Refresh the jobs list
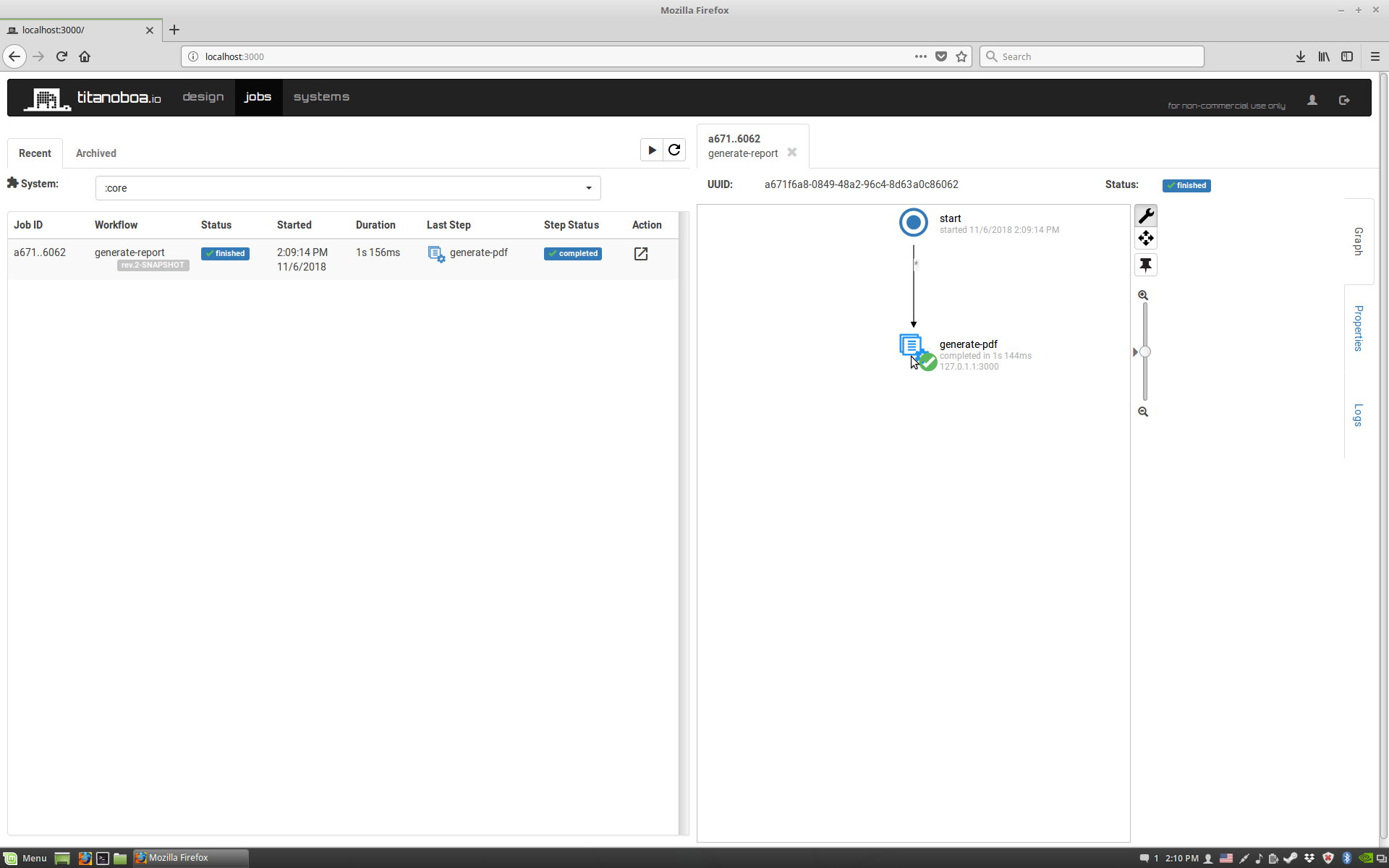The width and height of the screenshot is (1389, 868). [674, 150]
